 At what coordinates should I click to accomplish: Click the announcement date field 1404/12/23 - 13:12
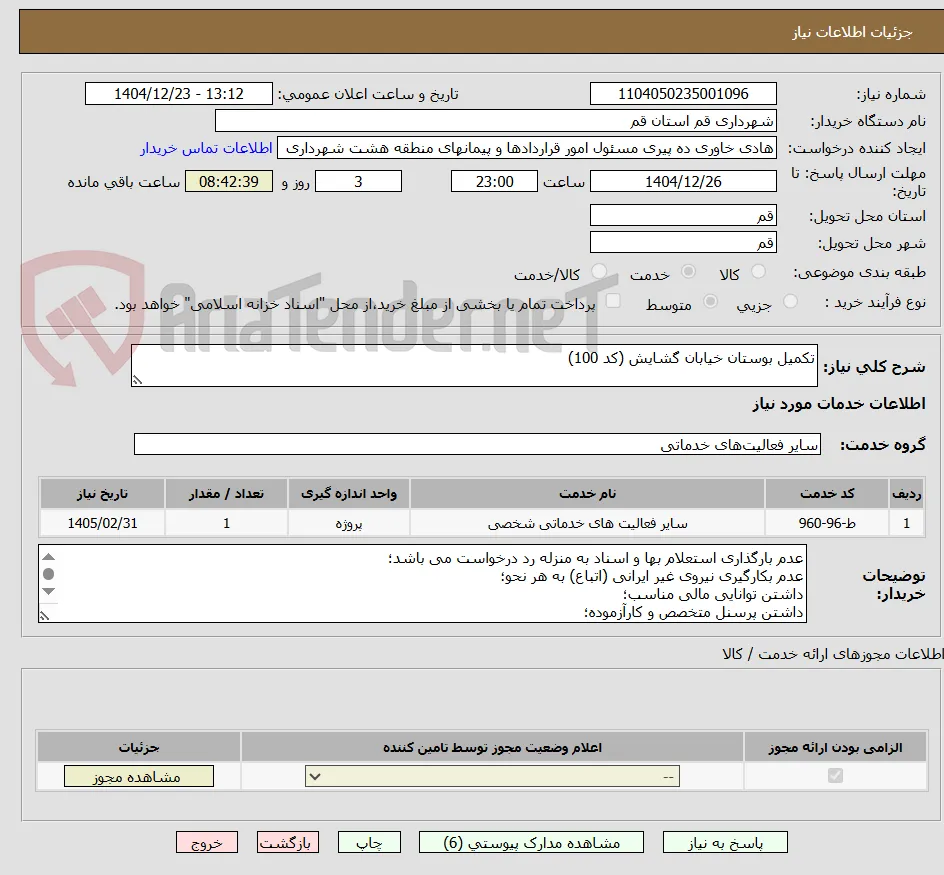tap(179, 94)
